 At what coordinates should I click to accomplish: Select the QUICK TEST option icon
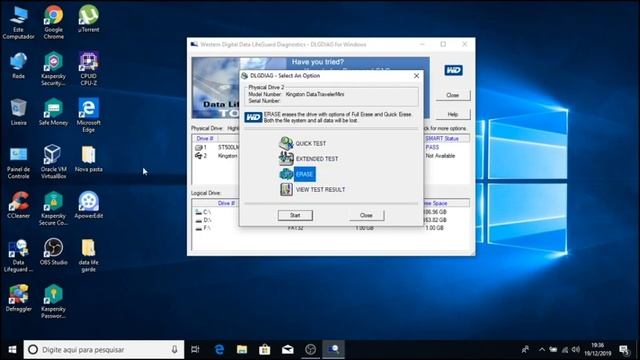coord(286,143)
